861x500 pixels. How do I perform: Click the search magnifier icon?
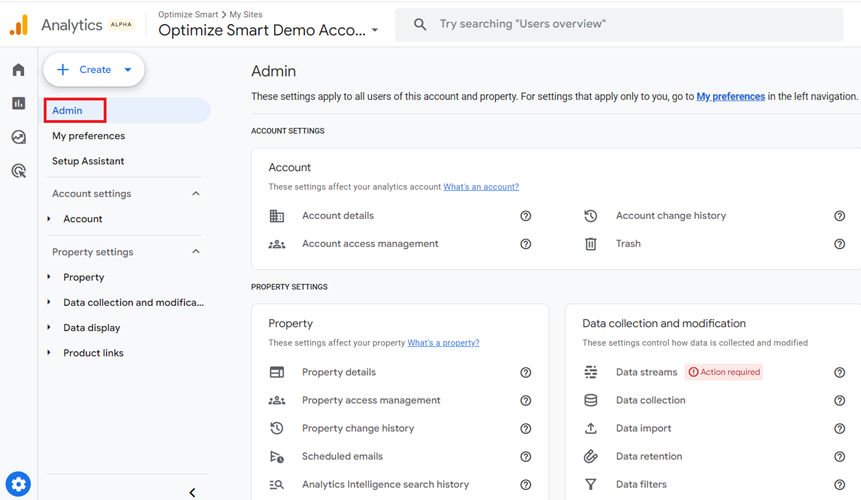[420, 24]
